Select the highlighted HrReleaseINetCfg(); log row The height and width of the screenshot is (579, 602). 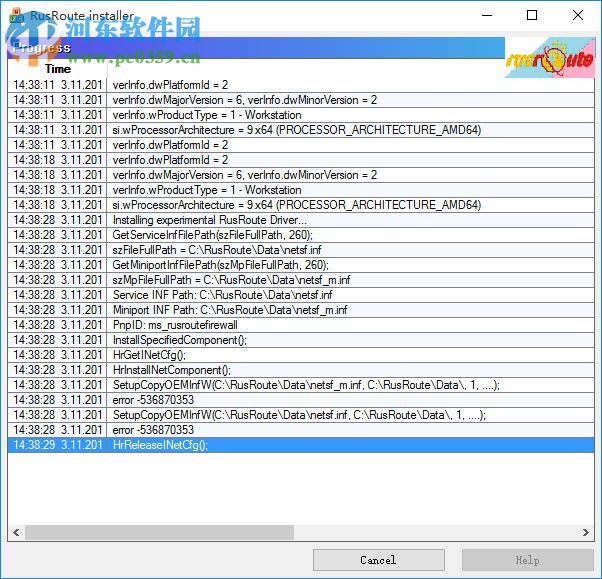(301, 445)
